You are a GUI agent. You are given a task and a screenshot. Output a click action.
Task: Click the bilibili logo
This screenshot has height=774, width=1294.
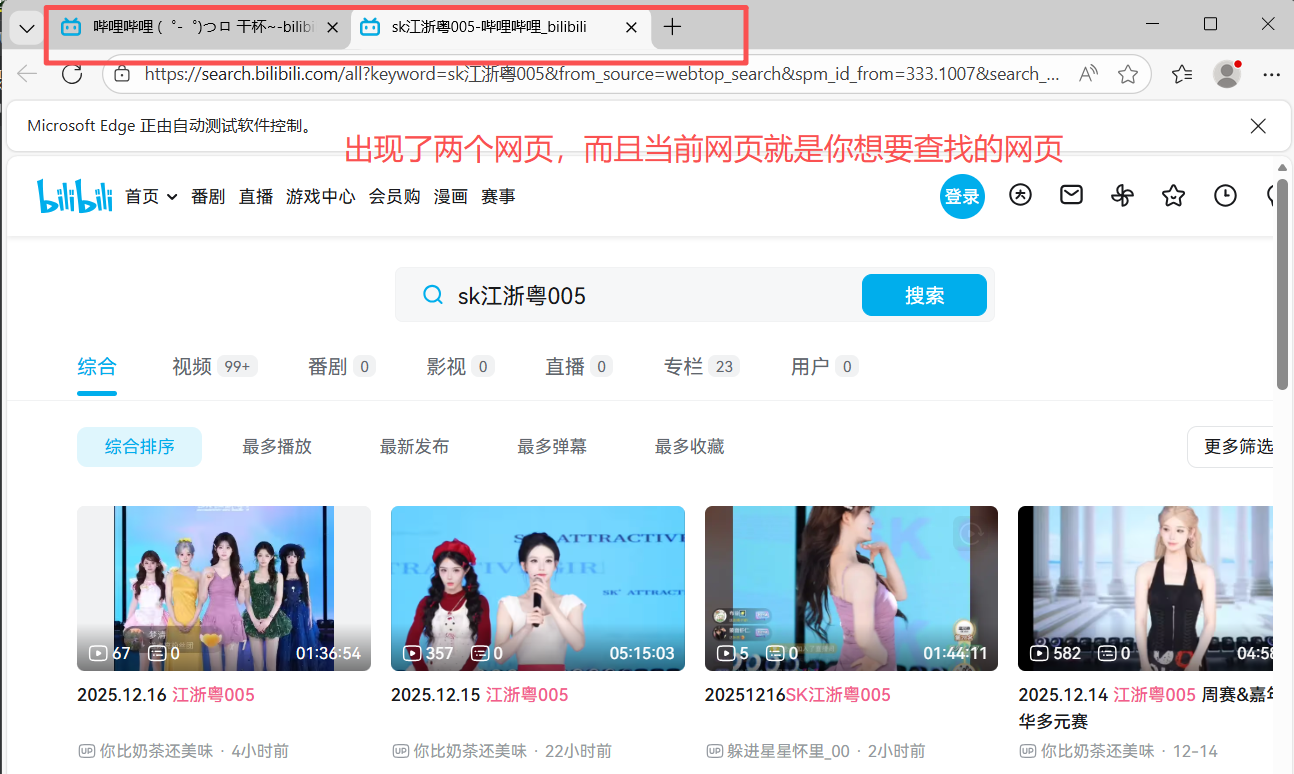click(x=75, y=196)
